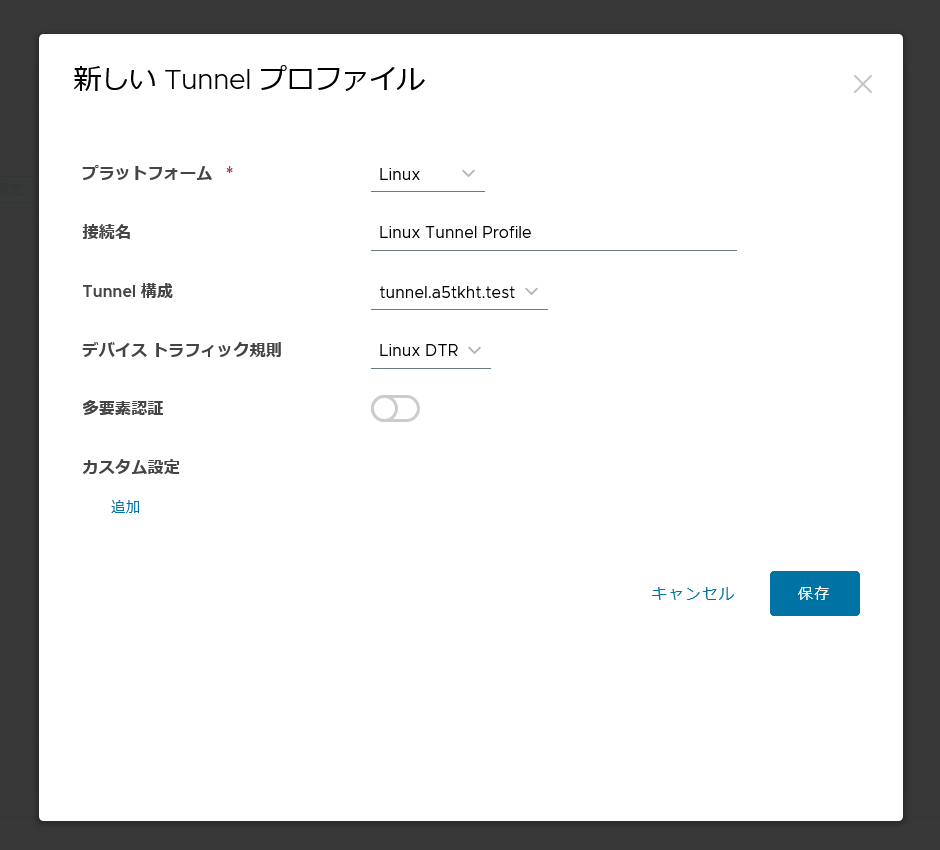
Task: Click the Tunnel 構成 label
Action: click(128, 291)
